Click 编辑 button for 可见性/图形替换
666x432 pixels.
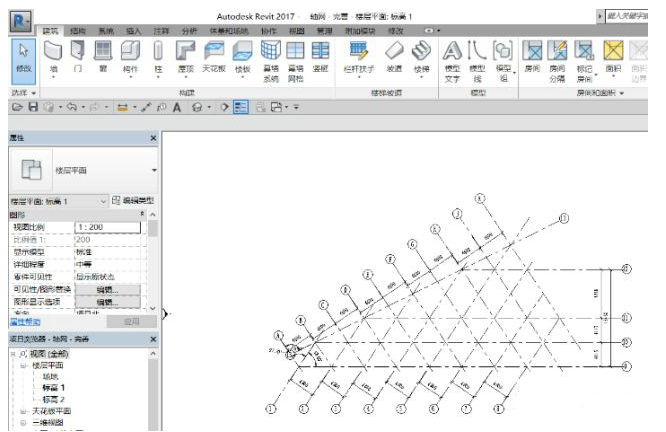(x=106, y=290)
